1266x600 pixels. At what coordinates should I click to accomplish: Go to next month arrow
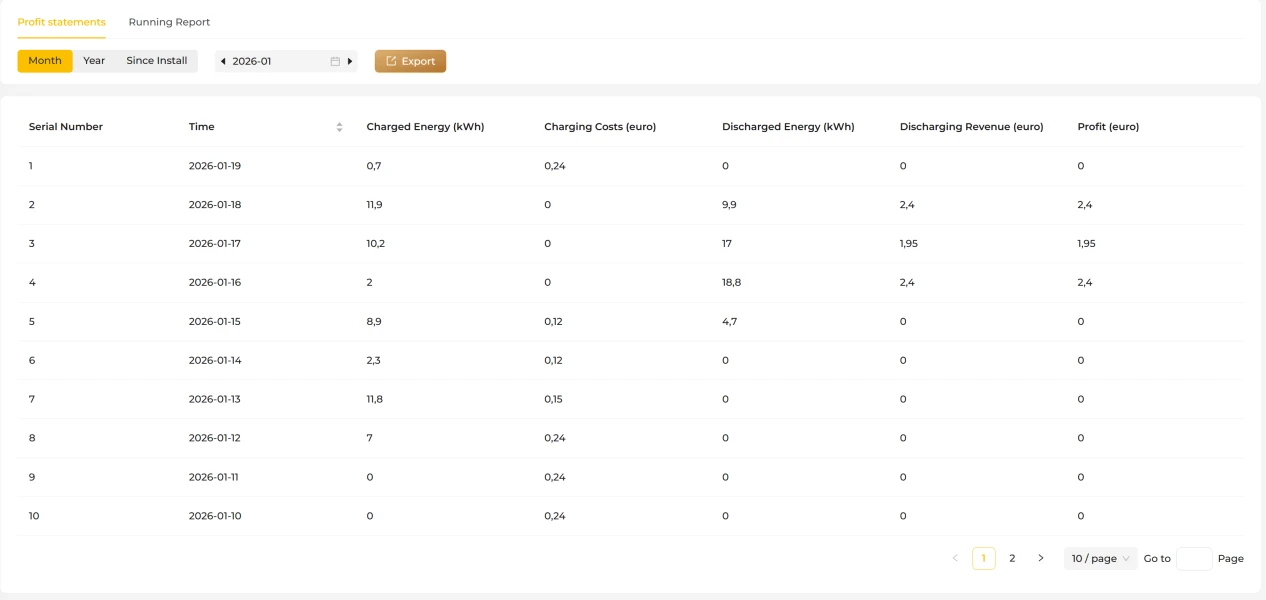pyautogui.click(x=350, y=61)
